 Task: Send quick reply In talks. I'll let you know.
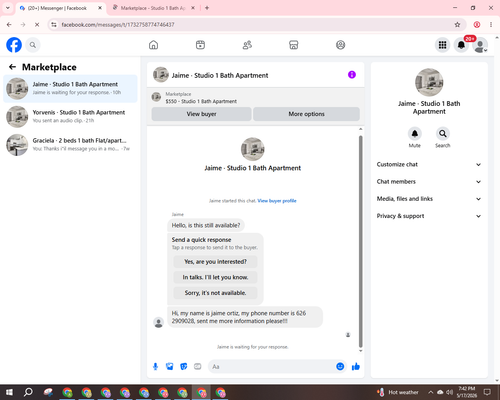[x=215, y=277]
